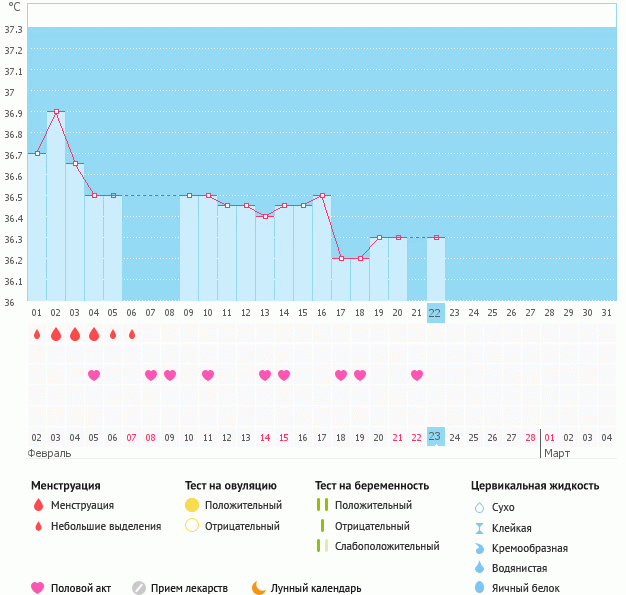This screenshot has height=595, width=626.
Task: Select the highlighted cycle day 22 label
Action: click(435, 312)
